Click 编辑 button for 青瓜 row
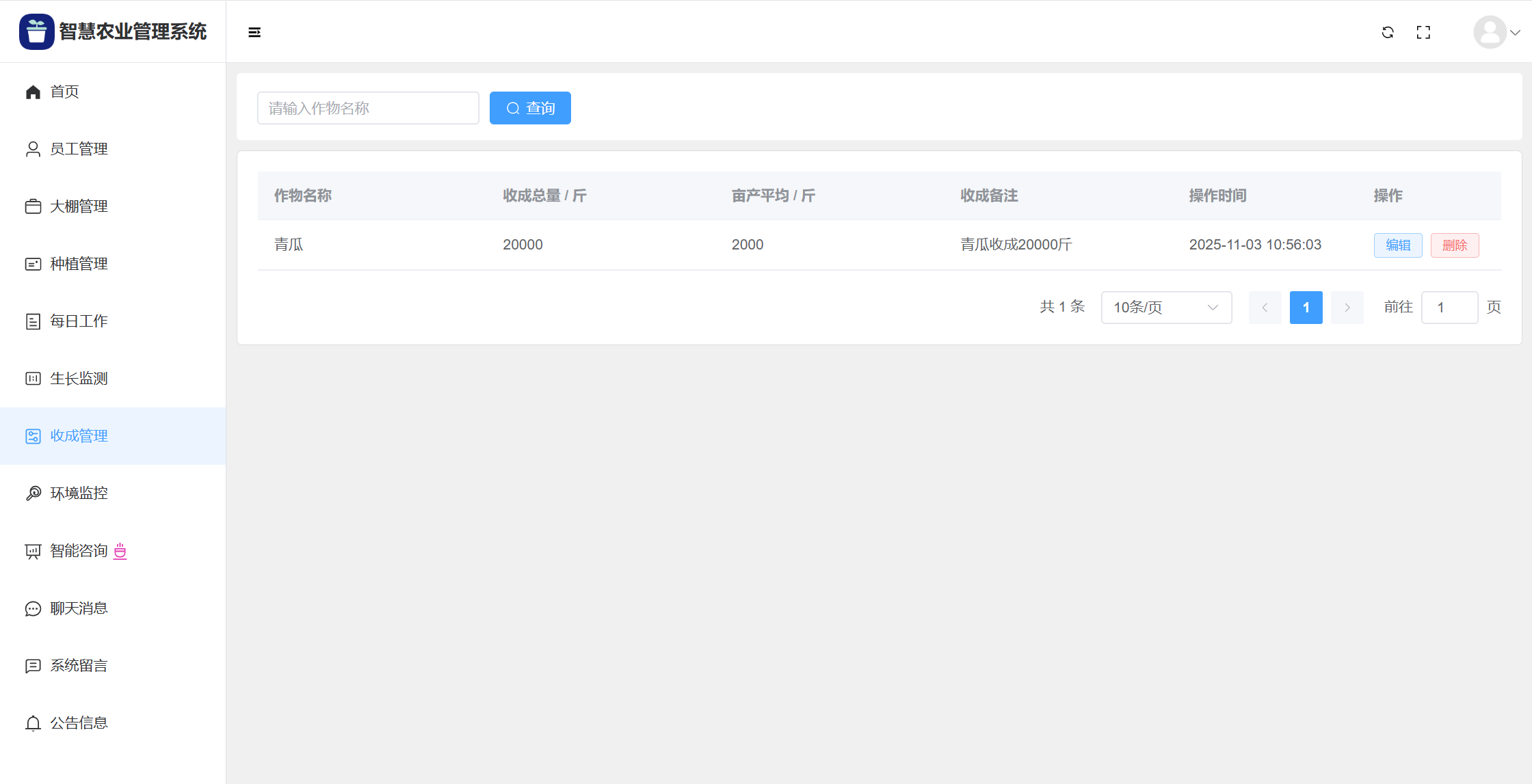The width and height of the screenshot is (1532, 784). point(1398,245)
